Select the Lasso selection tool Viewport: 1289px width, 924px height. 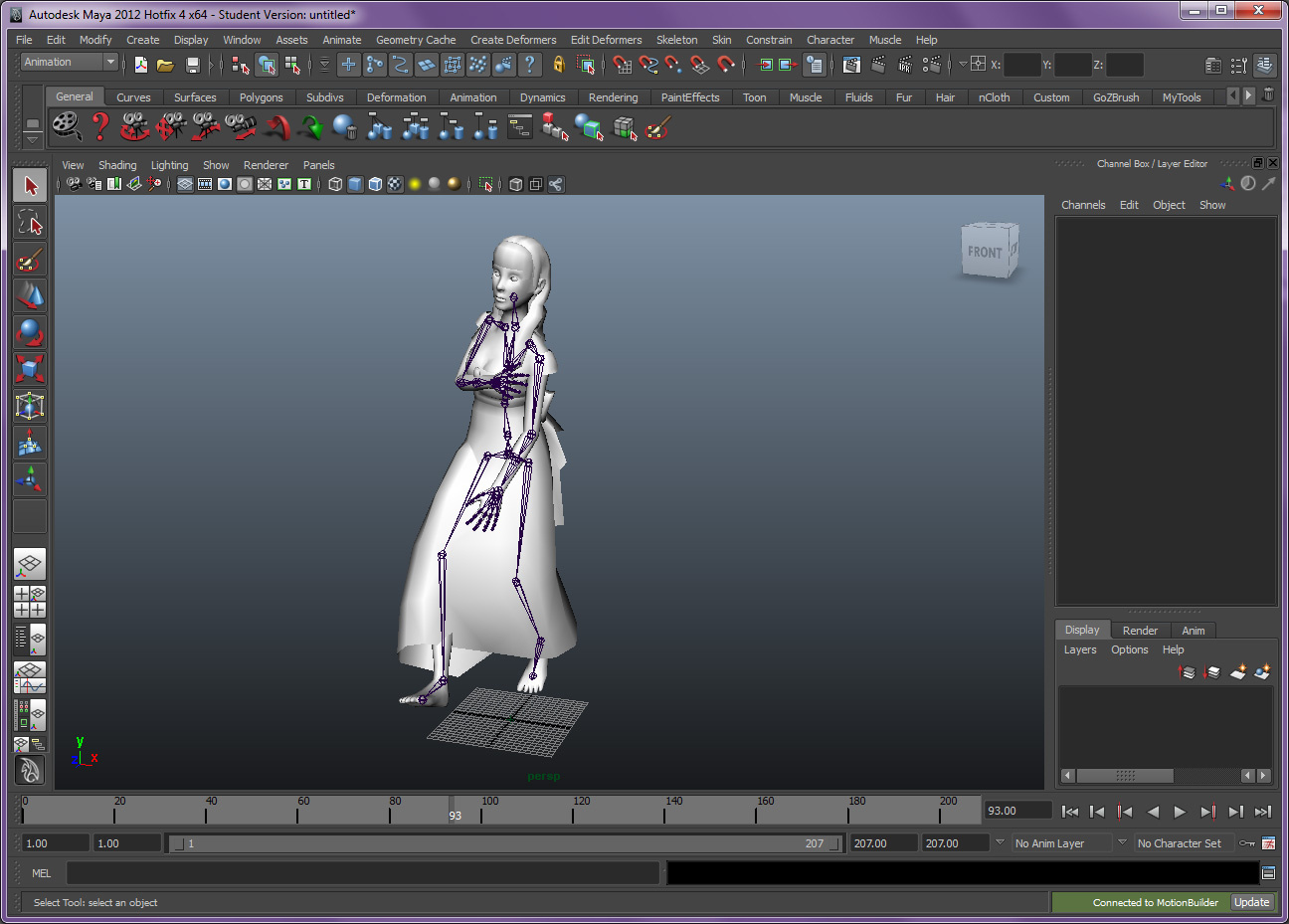[29, 223]
